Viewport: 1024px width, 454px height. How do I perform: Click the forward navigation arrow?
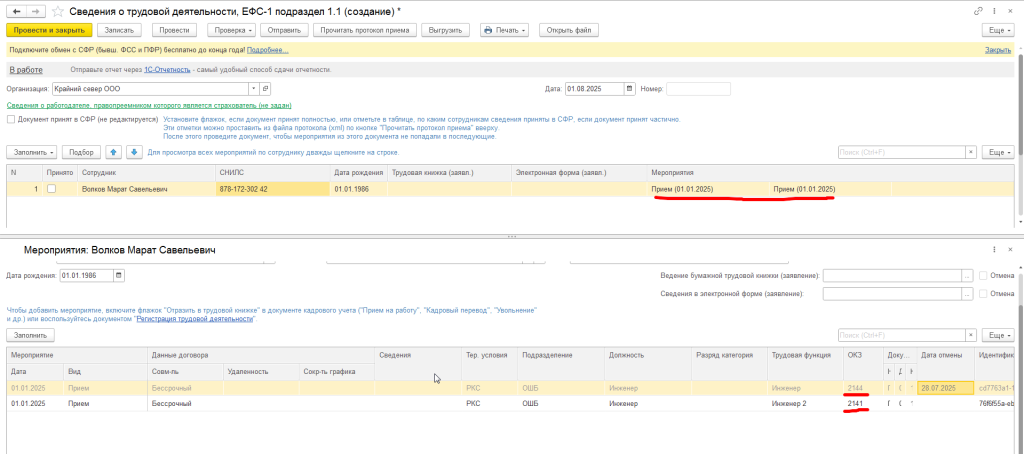pos(35,10)
